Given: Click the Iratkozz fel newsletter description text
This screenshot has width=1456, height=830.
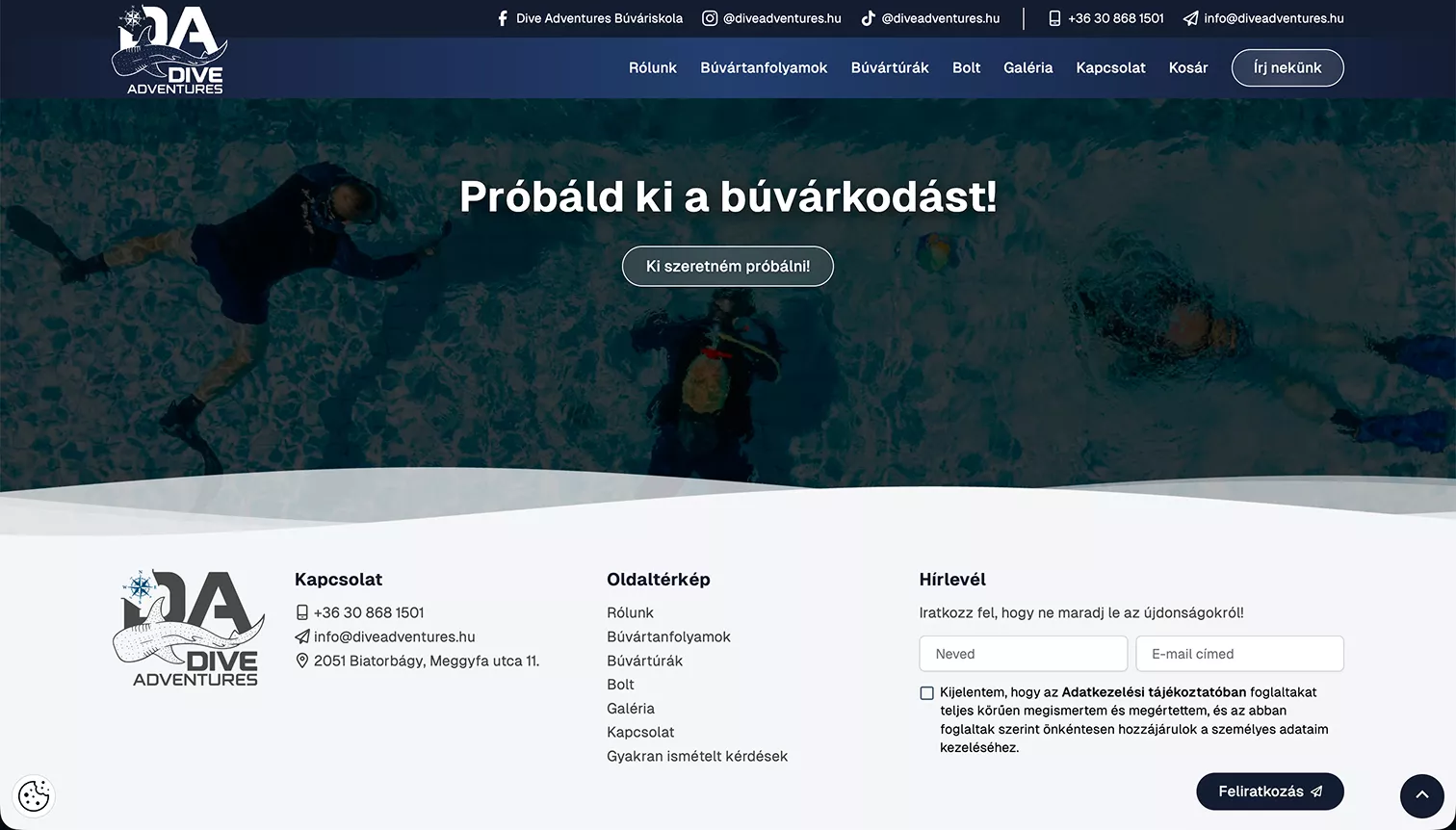Looking at the screenshot, I should coord(1081,612).
